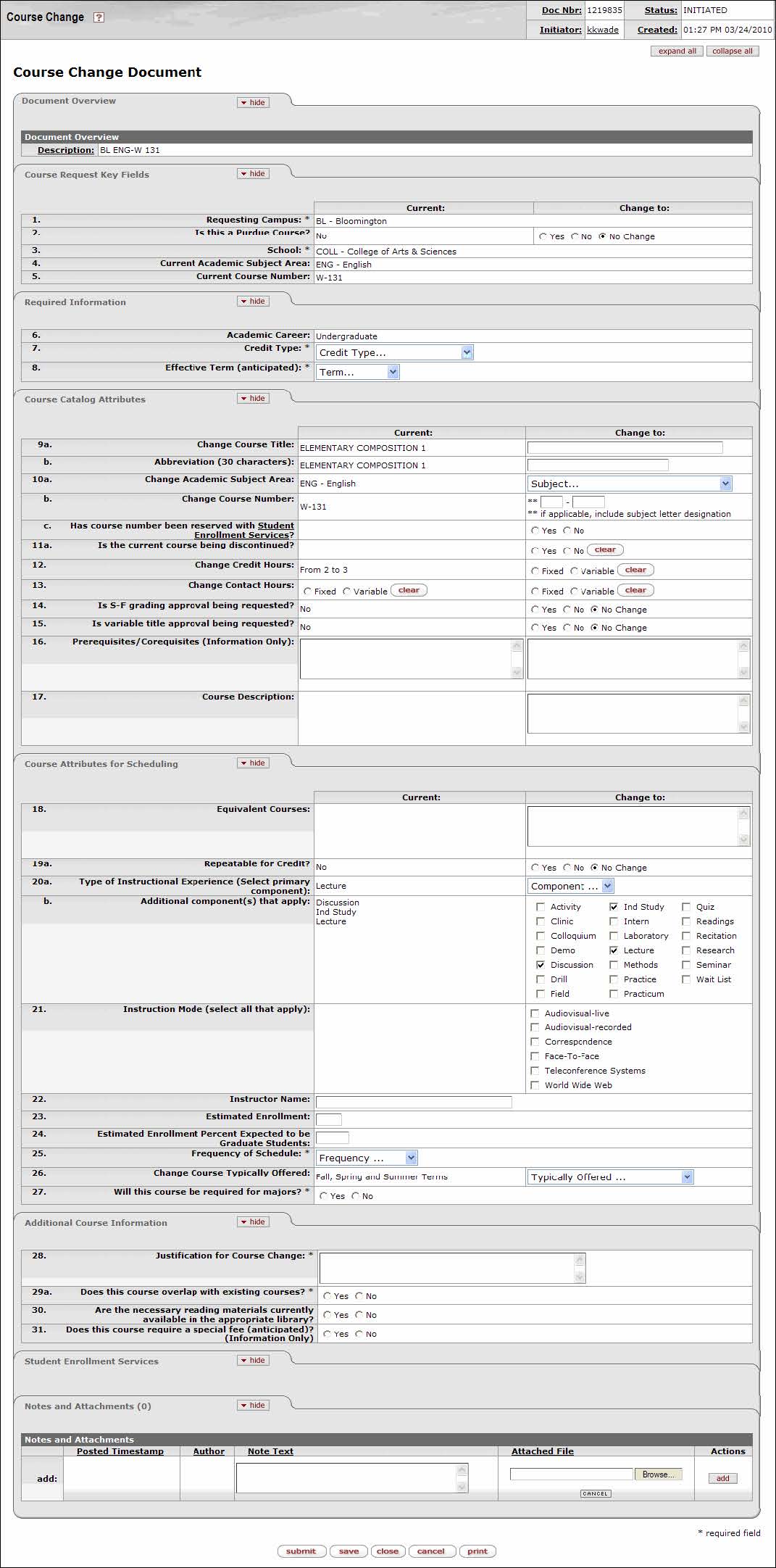Check the Wait List component box

coord(686,980)
